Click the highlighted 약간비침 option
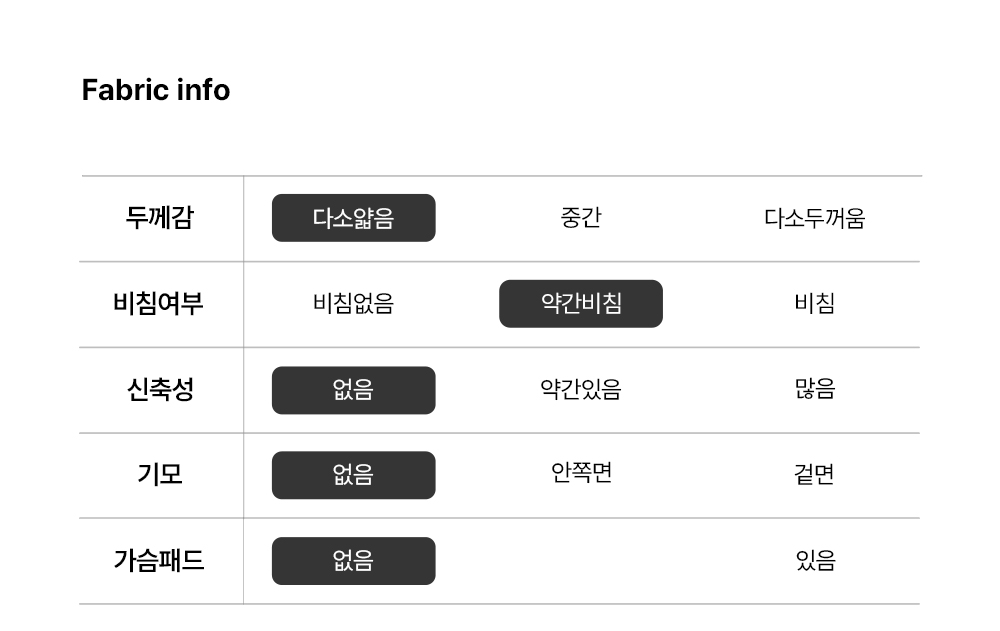Screen dimensions: 1000x631 point(581,304)
